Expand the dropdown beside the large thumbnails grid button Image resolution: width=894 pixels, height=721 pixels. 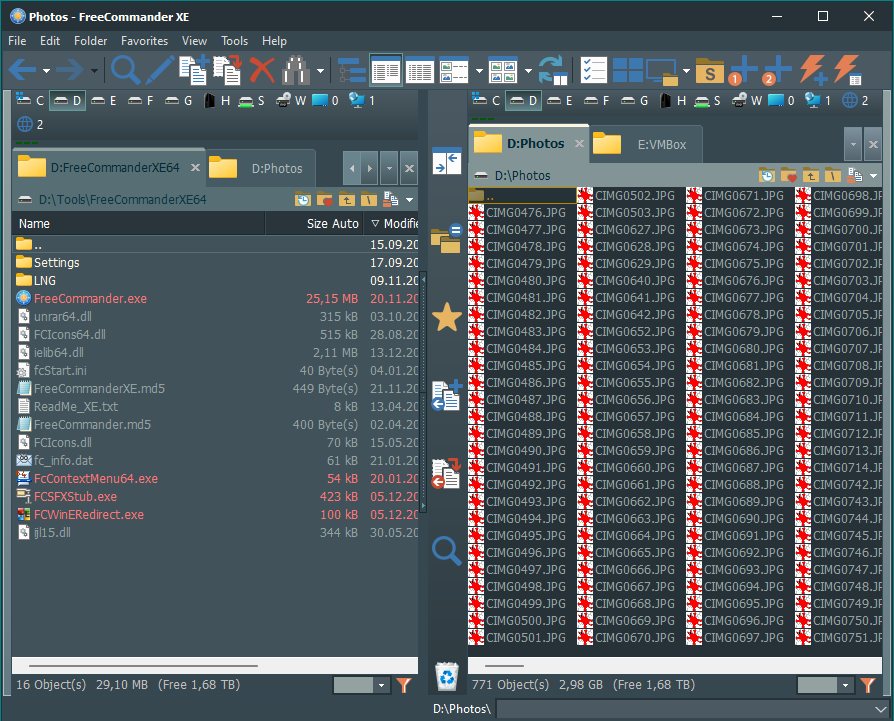[528, 71]
